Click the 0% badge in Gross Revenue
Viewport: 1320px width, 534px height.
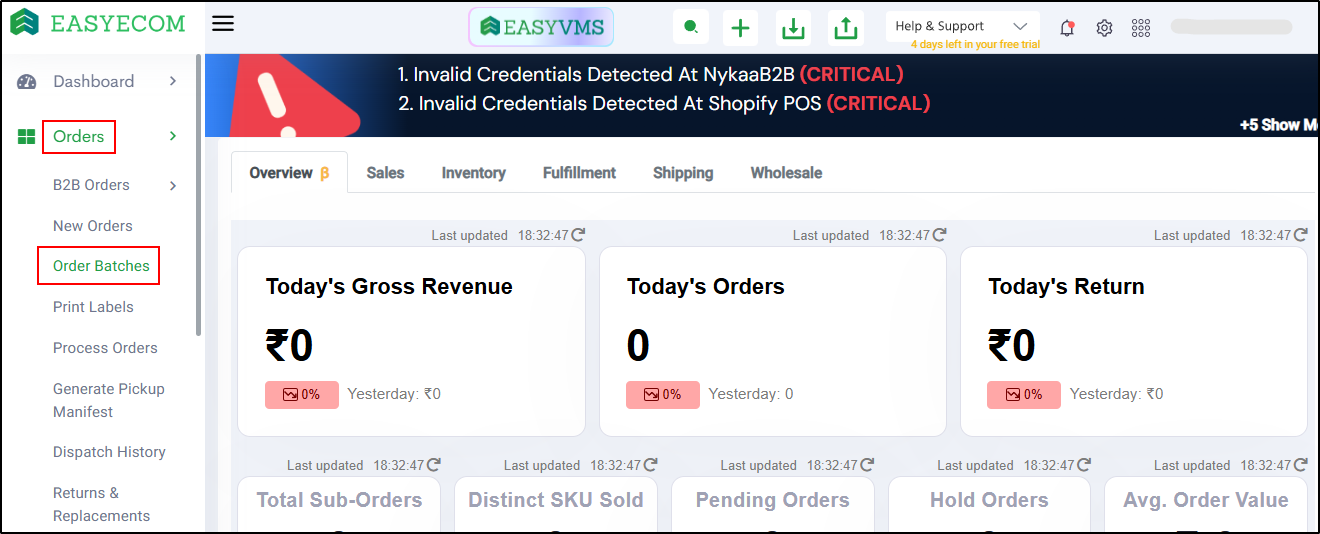pyautogui.click(x=302, y=394)
